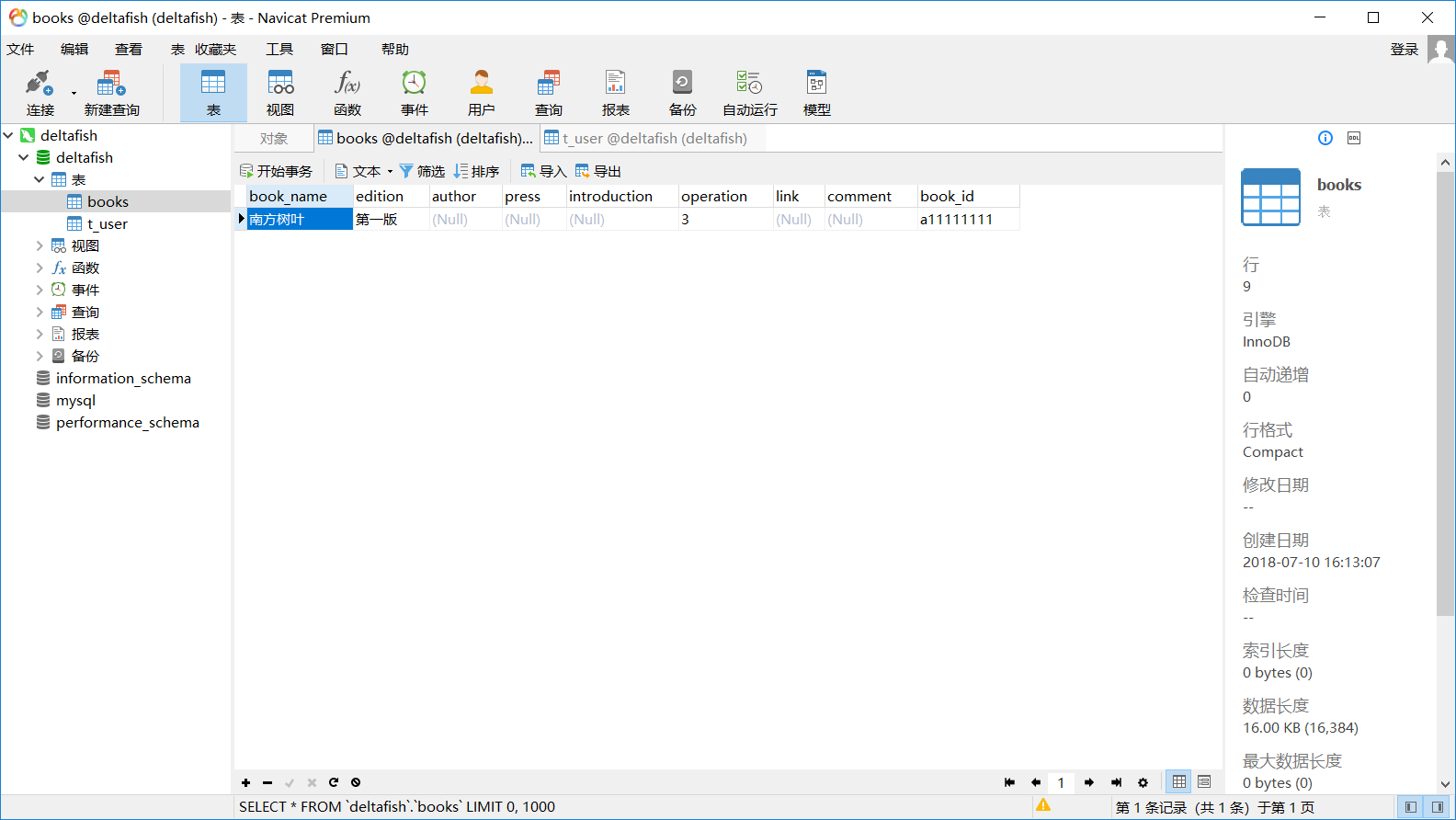
Task: Select the 表 (Table) toolbar icon
Action: [x=213, y=93]
